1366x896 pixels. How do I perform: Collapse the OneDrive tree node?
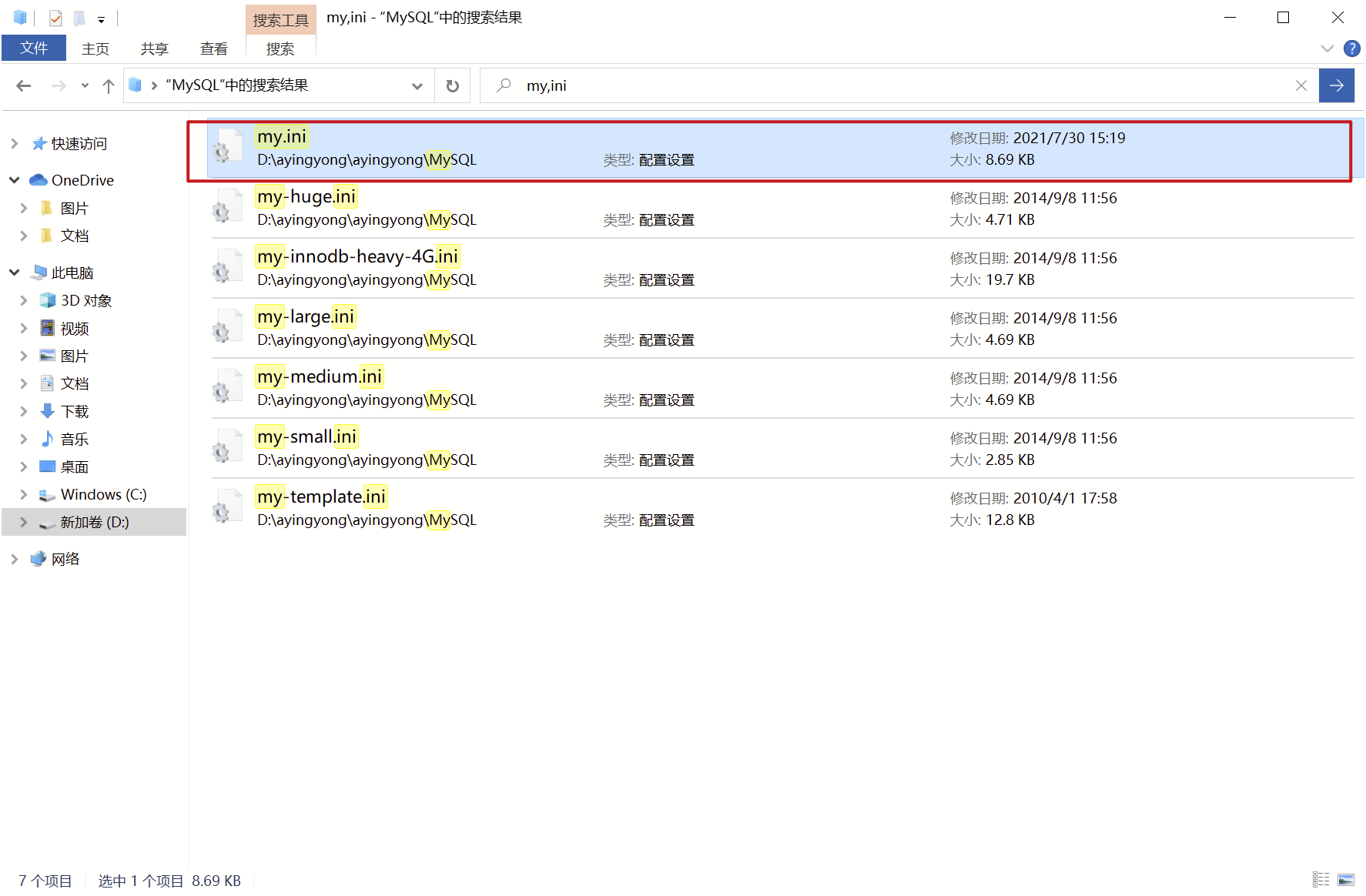(15, 180)
